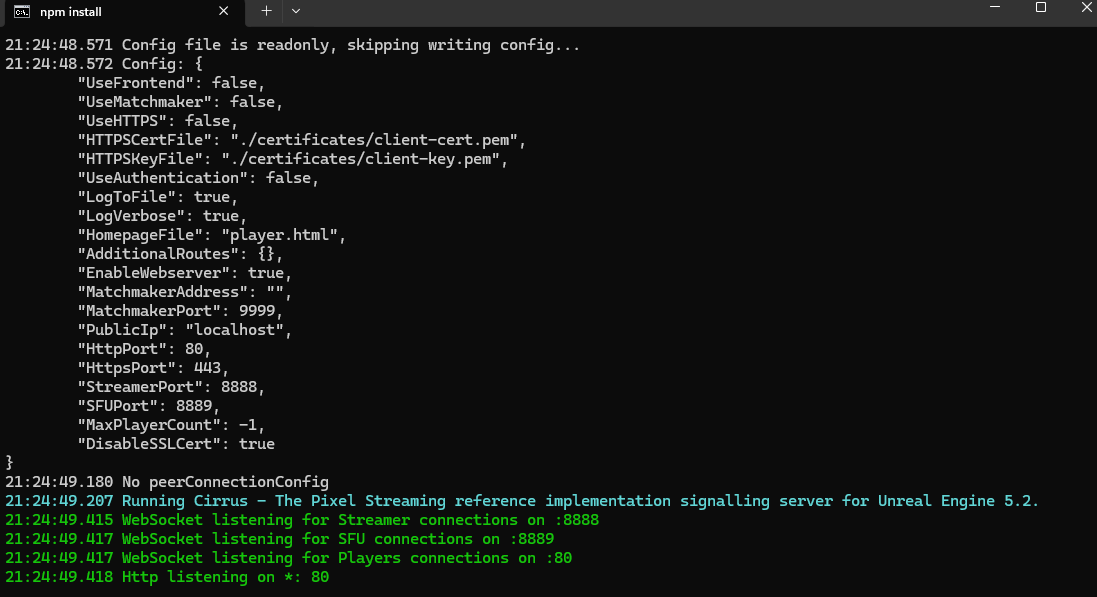Expand the new tab profile dropdown
The image size is (1097, 597).
click(296, 11)
